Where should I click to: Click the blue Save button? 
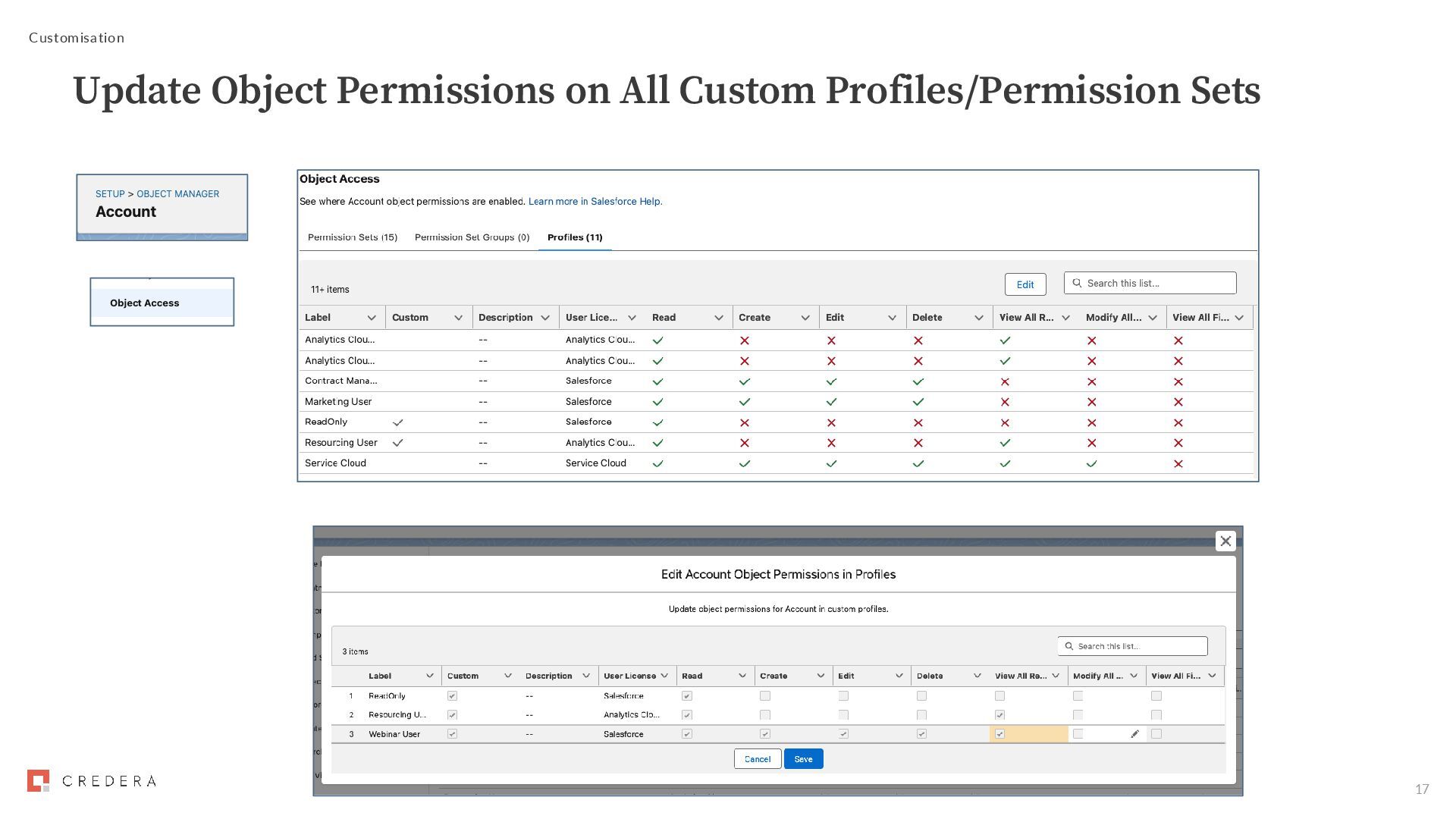803,759
